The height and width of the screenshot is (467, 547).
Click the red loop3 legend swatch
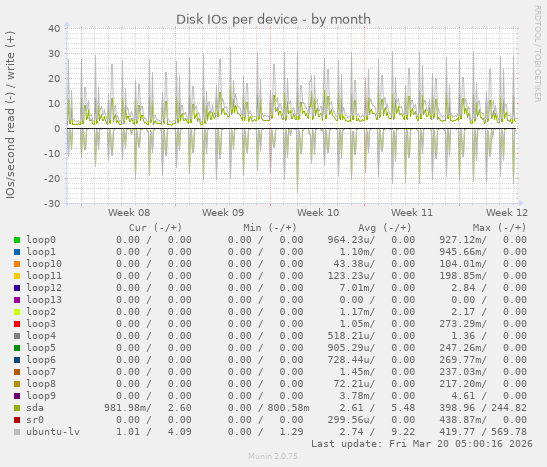point(17,324)
